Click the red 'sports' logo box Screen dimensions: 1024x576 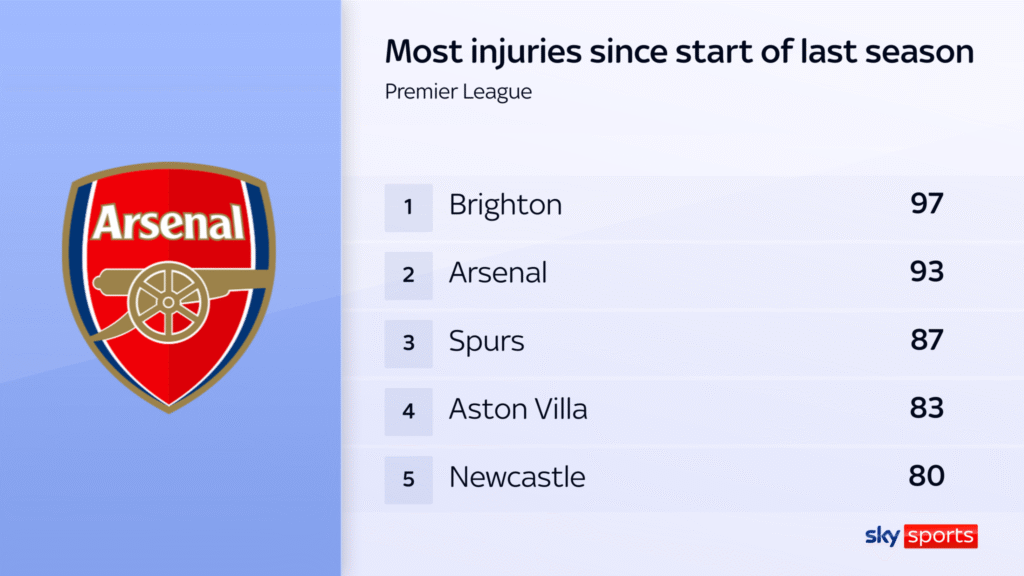pyautogui.click(x=940, y=536)
